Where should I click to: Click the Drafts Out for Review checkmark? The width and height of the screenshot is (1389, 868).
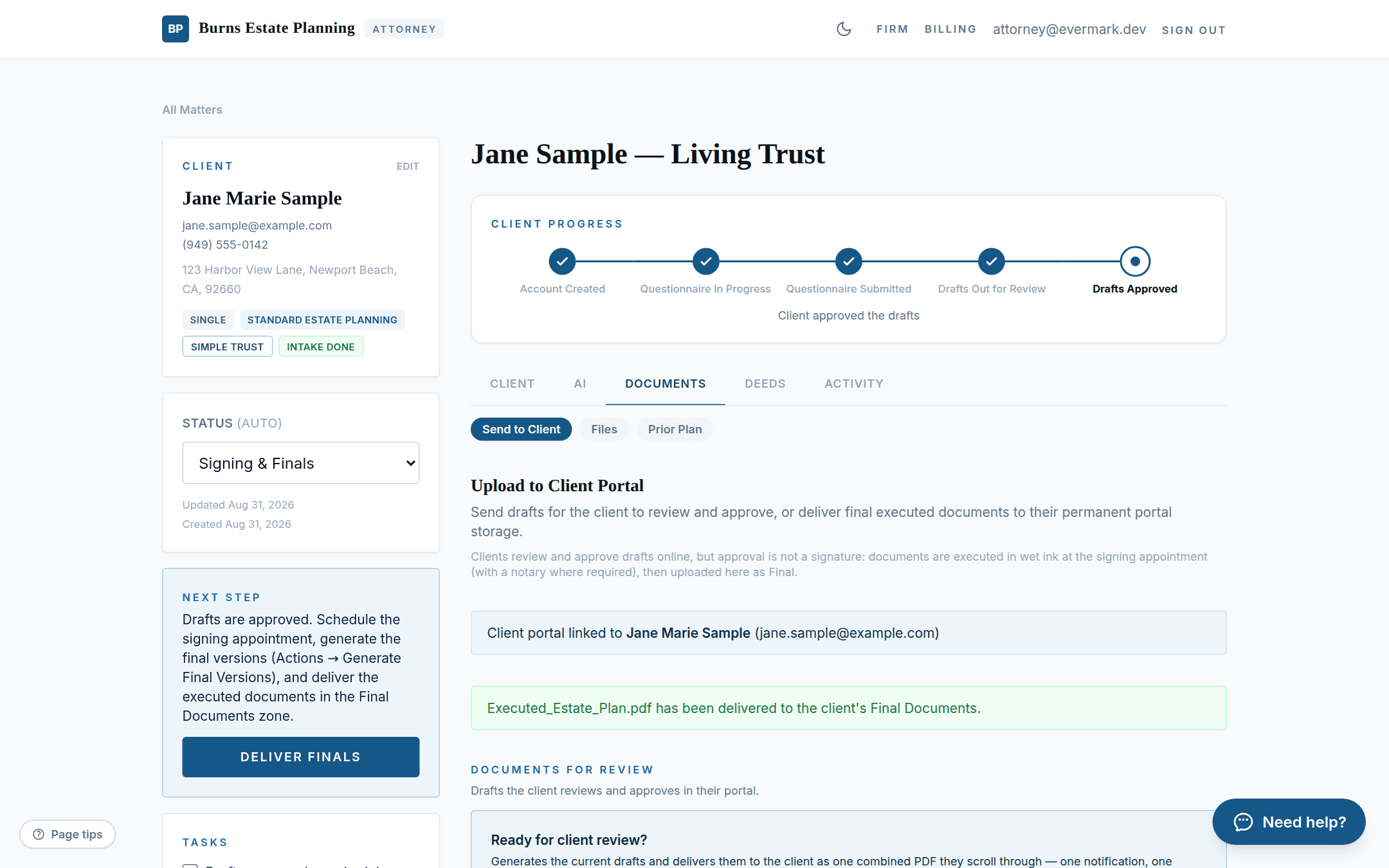coord(991,261)
